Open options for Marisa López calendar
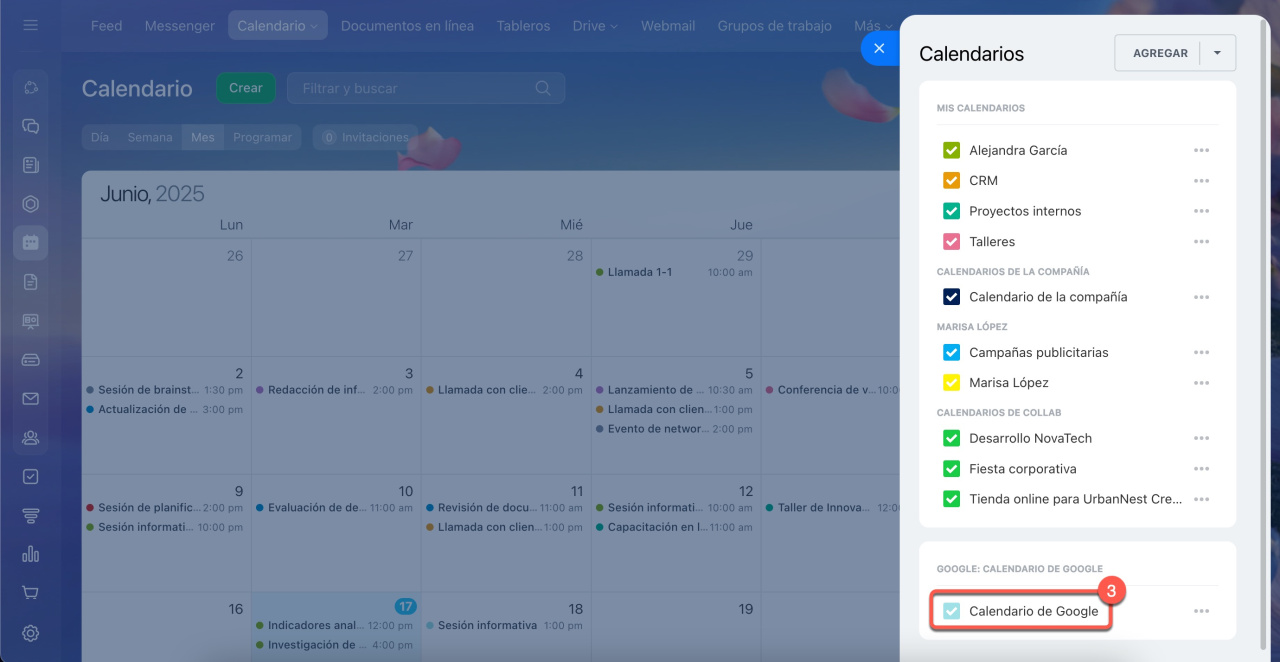 click(x=1201, y=383)
